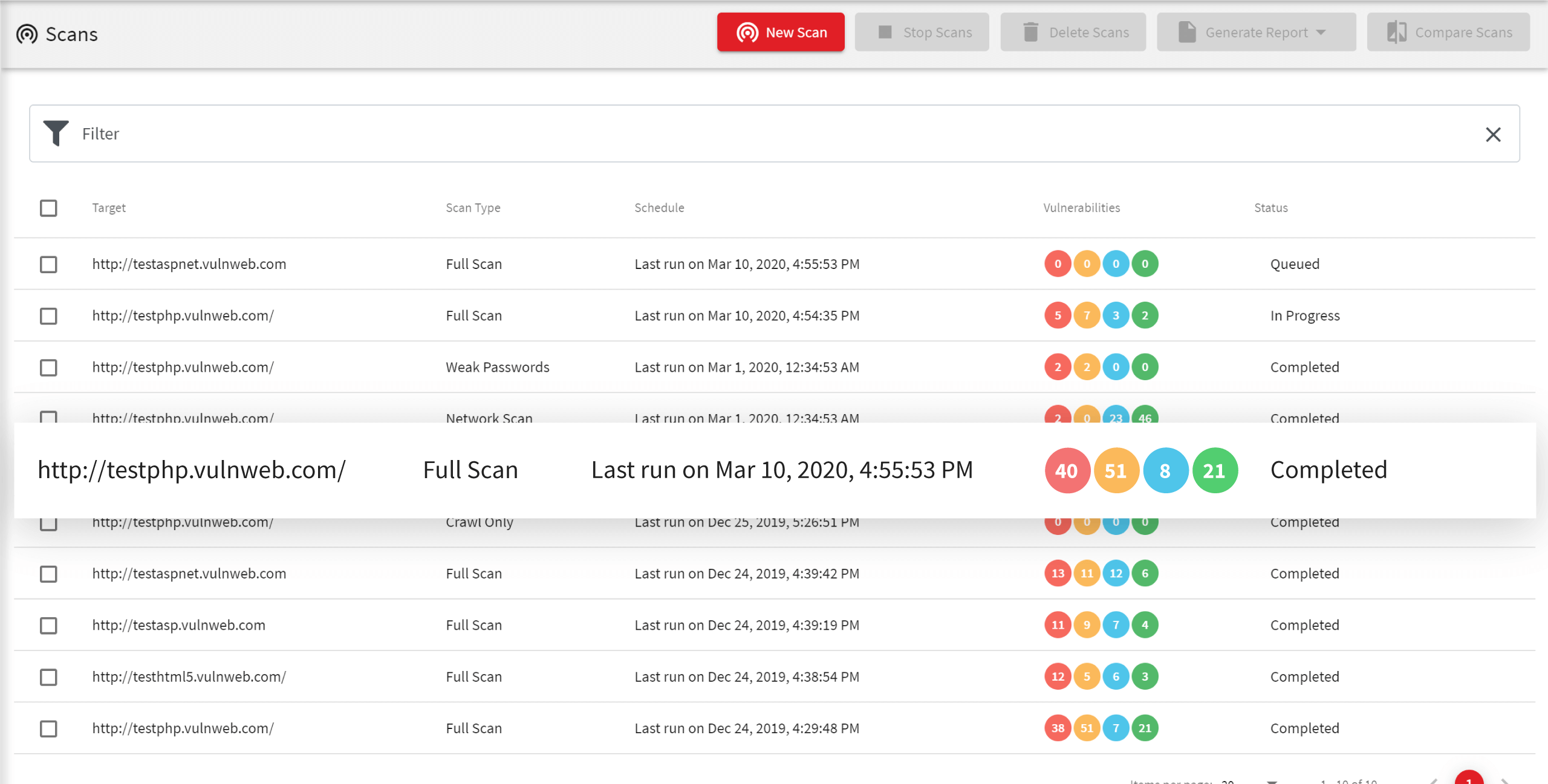Click Compare Scans button
Image resolution: width=1548 pixels, height=784 pixels.
point(1451,32)
